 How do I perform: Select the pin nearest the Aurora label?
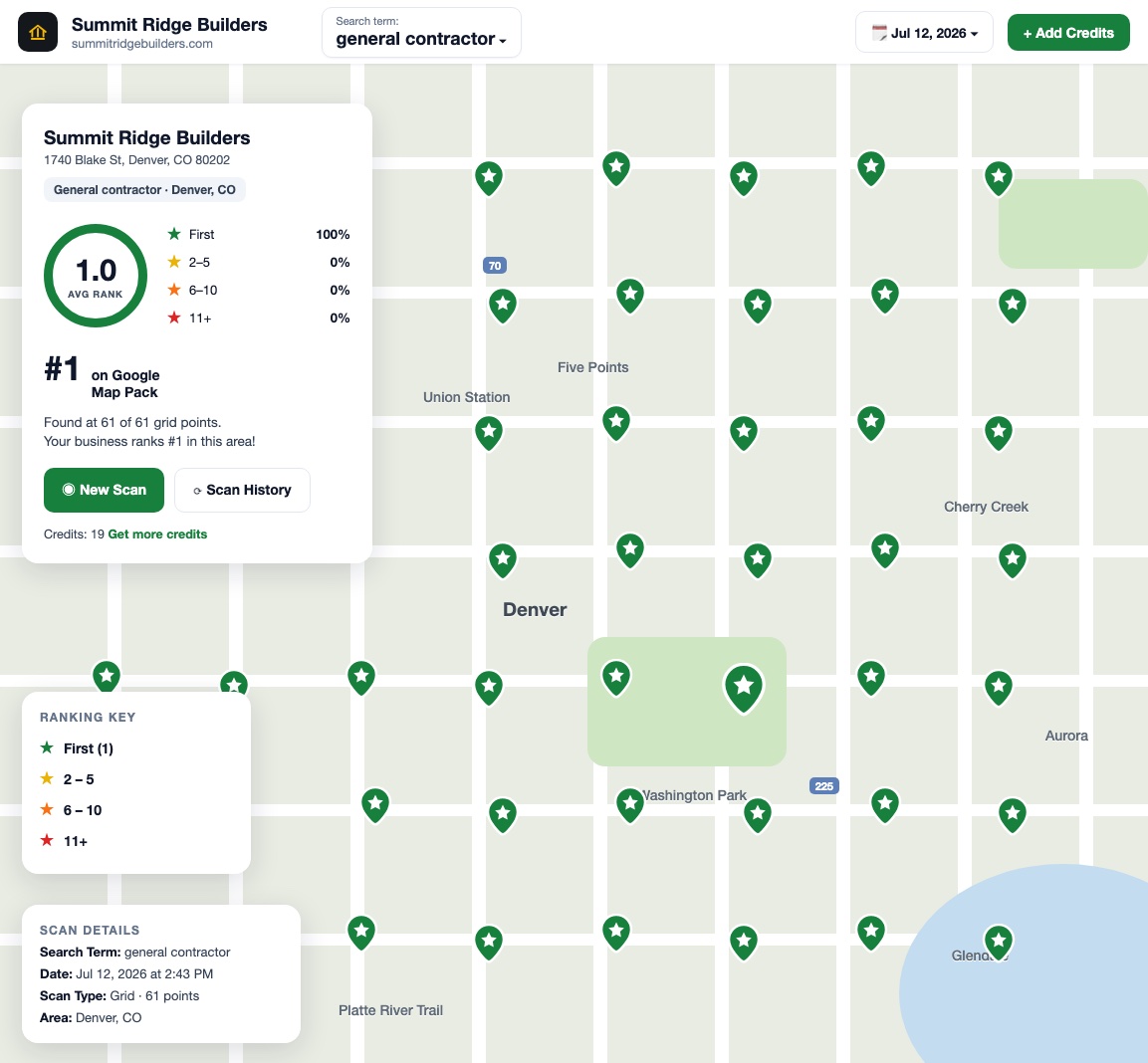[x=999, y=688]
